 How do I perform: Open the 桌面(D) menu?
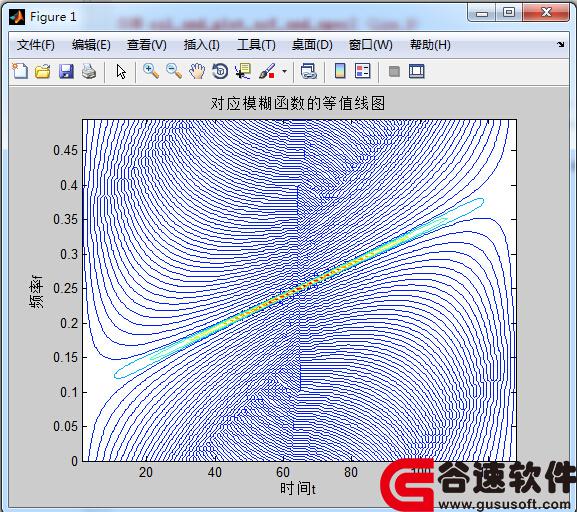312,45
